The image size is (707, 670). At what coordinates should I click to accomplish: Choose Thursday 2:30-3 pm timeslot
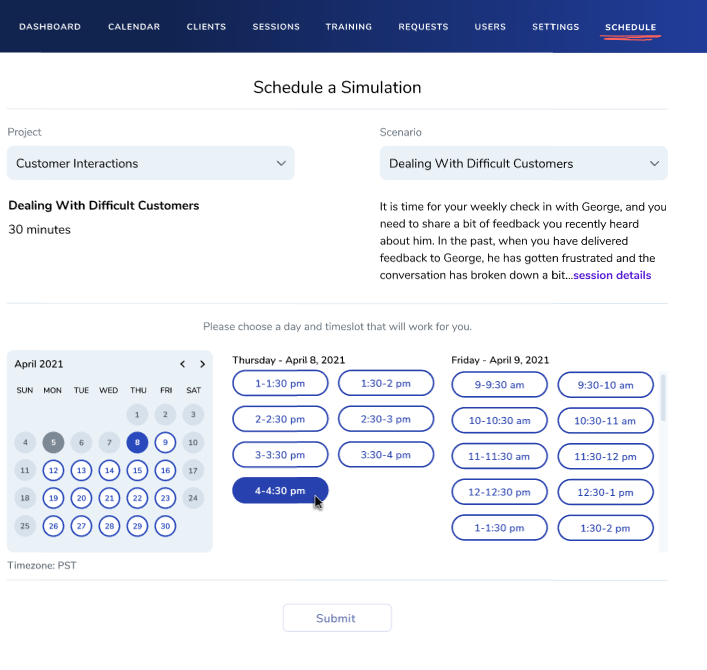[385, 419]
